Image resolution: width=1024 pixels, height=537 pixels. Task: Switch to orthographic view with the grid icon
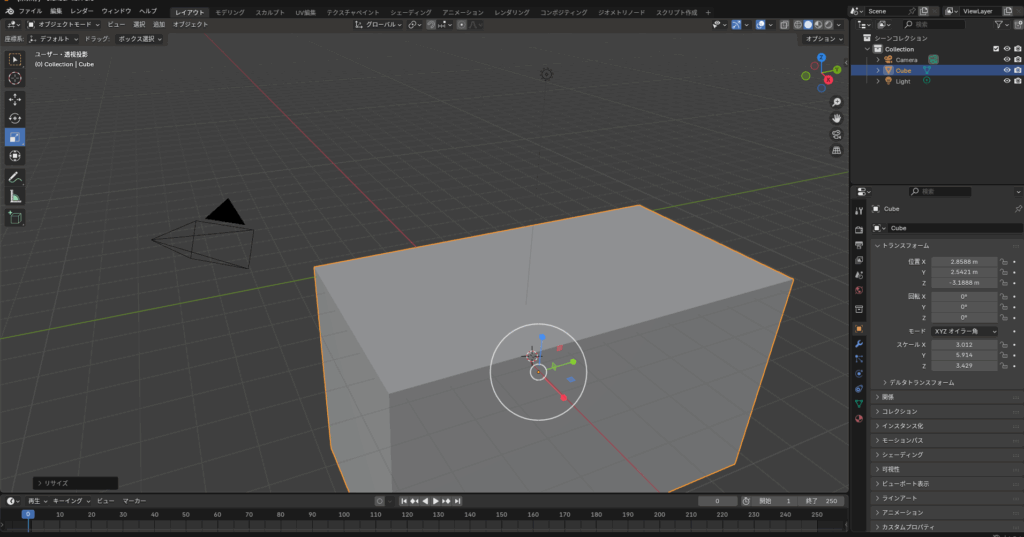(836, 150)
